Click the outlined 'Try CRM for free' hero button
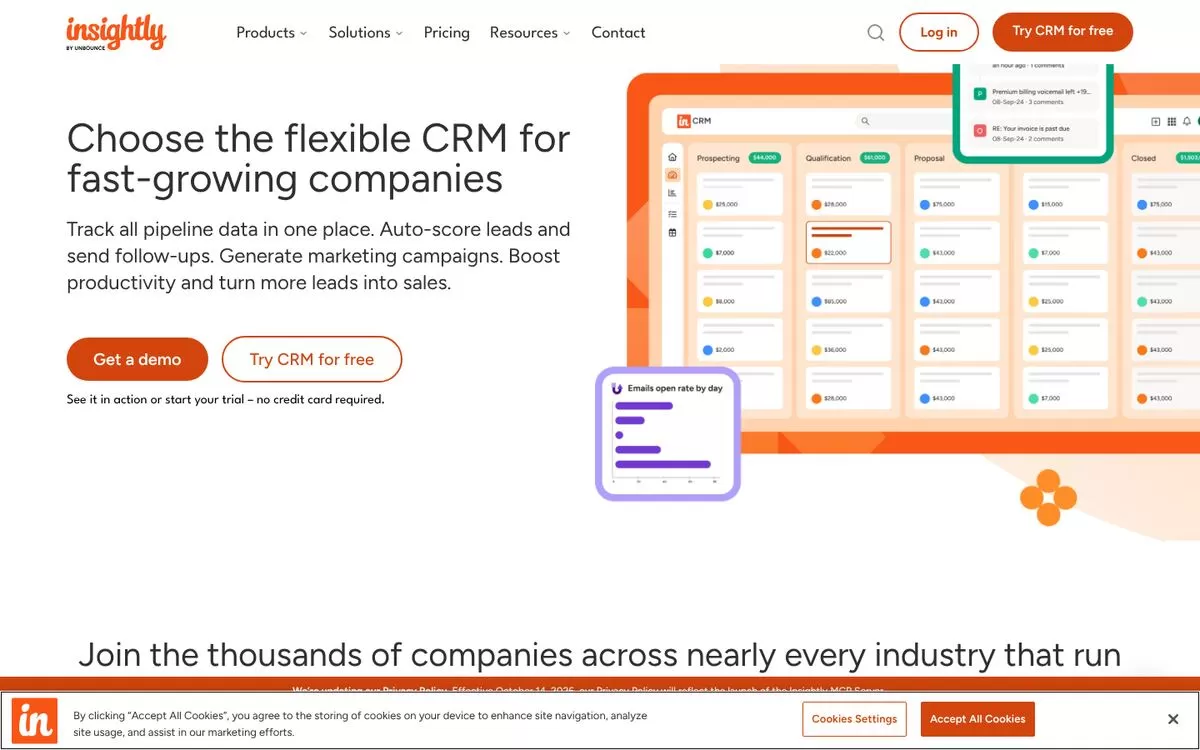Viewport: 1200px width, 750px height. (312, 359)
